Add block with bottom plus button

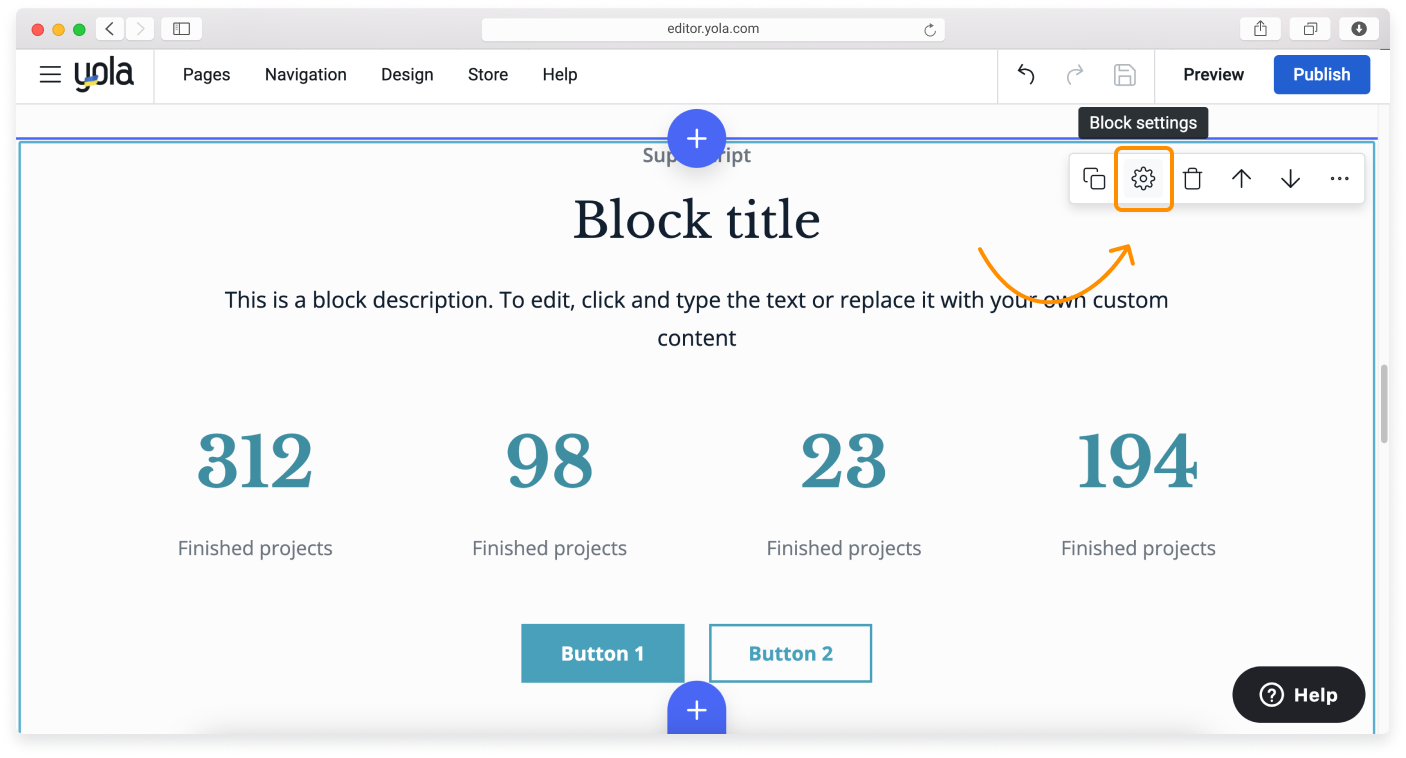pyautogui.click(x=697, y=710)
